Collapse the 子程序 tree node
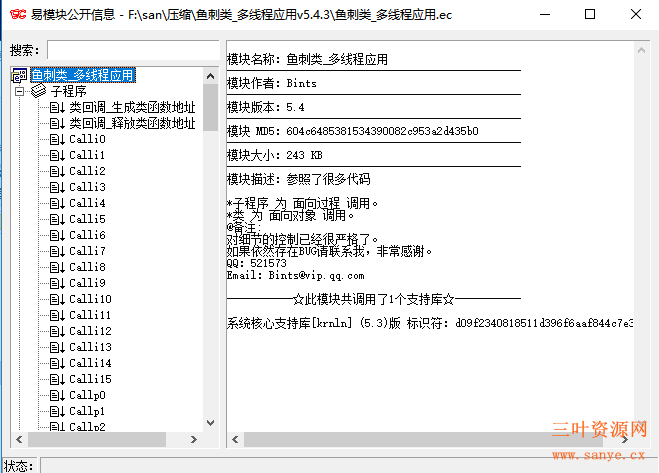Image resolution: width=659 pixels, height=473 pixels. pyautogui.click(x=19, y=91)
